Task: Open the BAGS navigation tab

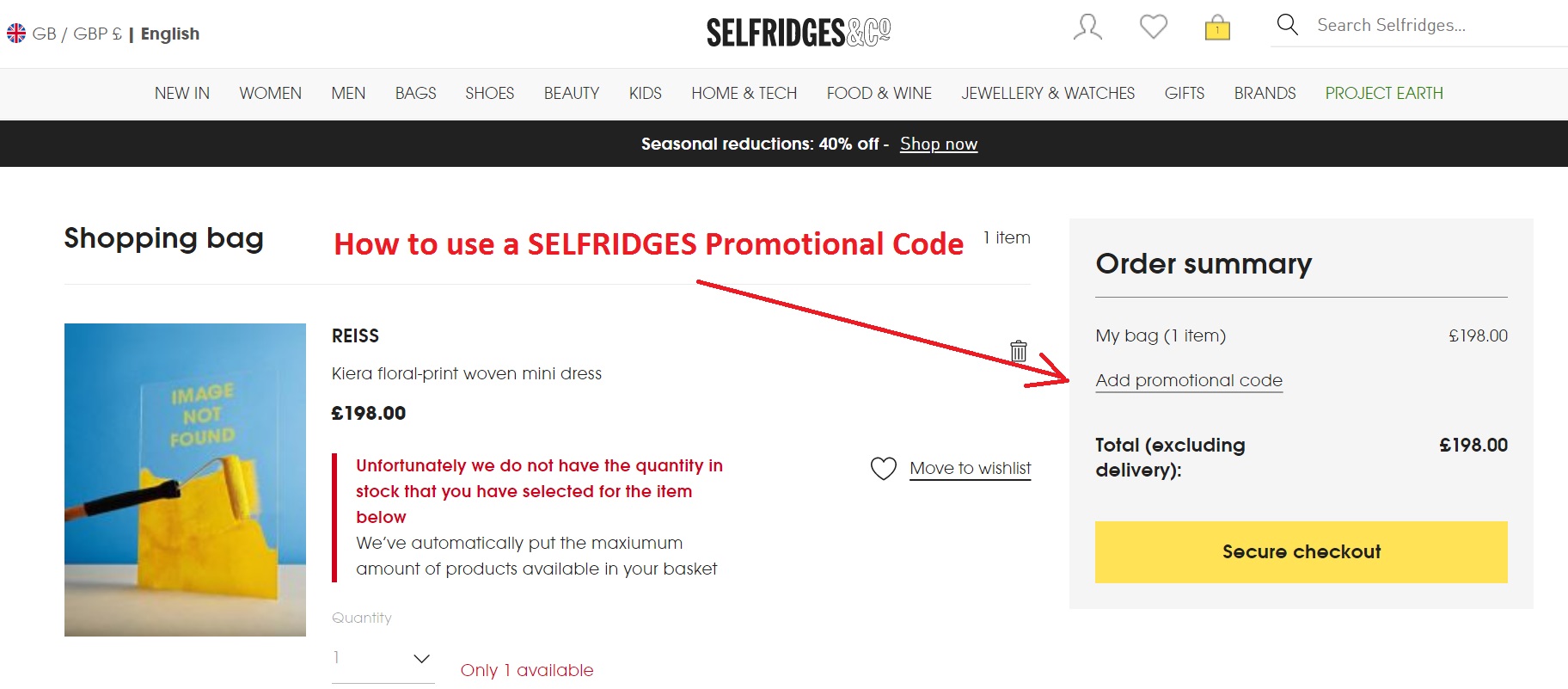Action: click(415, 93)
